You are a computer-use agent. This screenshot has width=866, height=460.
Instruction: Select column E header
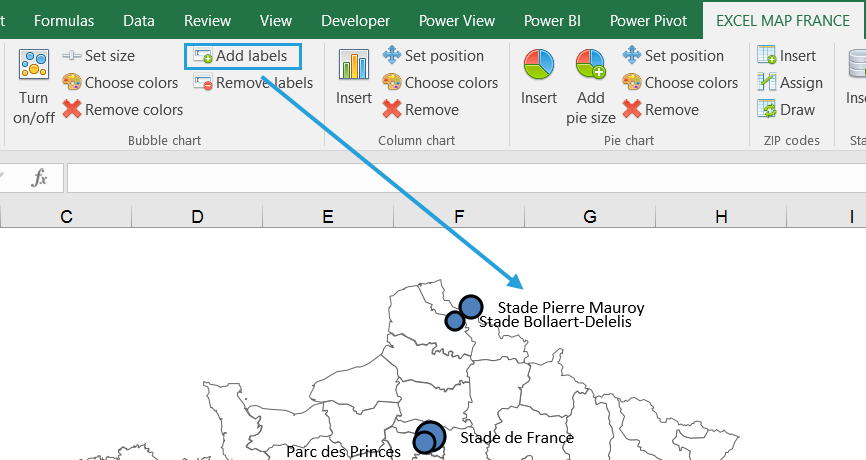[328, 216]
